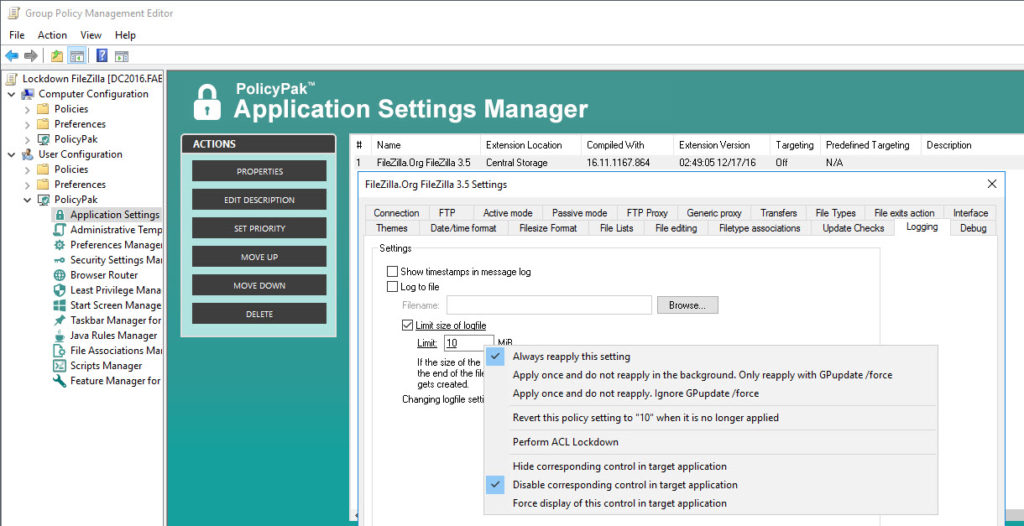
Task: Open the Update Checks tab
Action: pos(853,228)
